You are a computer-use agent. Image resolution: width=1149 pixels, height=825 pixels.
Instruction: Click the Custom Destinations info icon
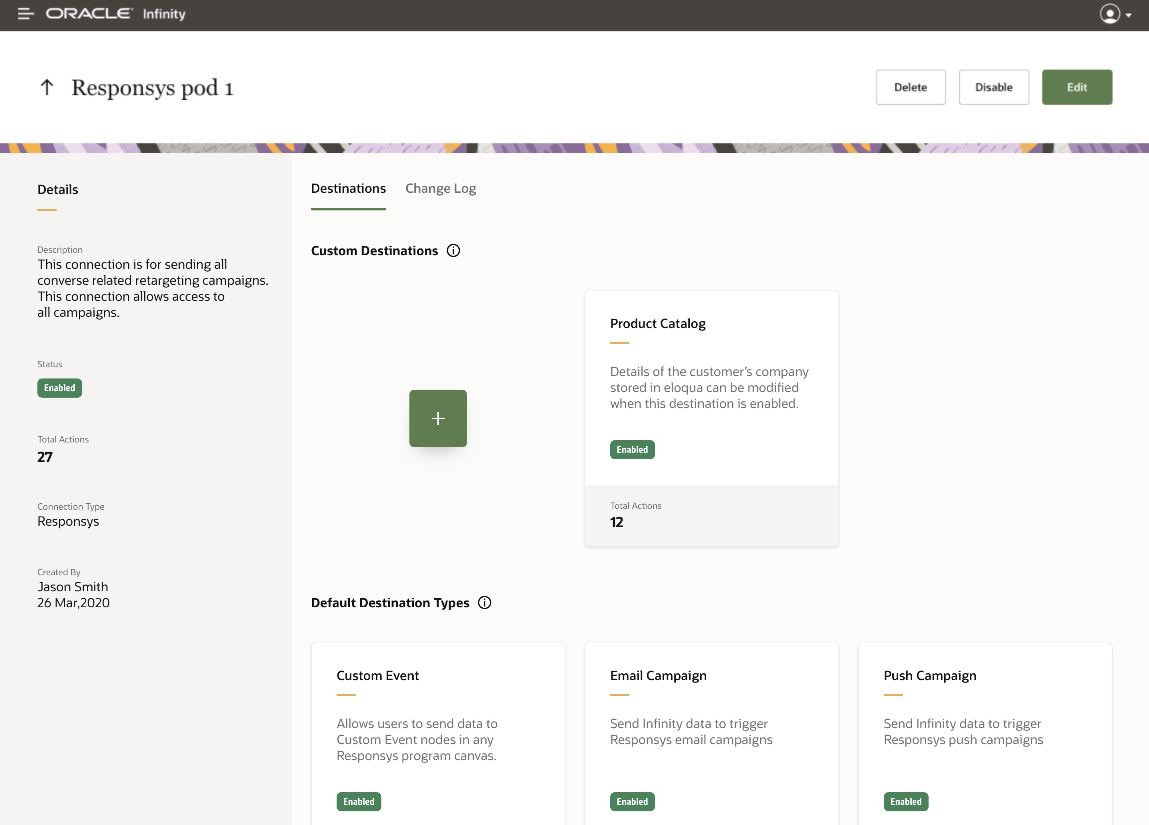click(453, 251)
